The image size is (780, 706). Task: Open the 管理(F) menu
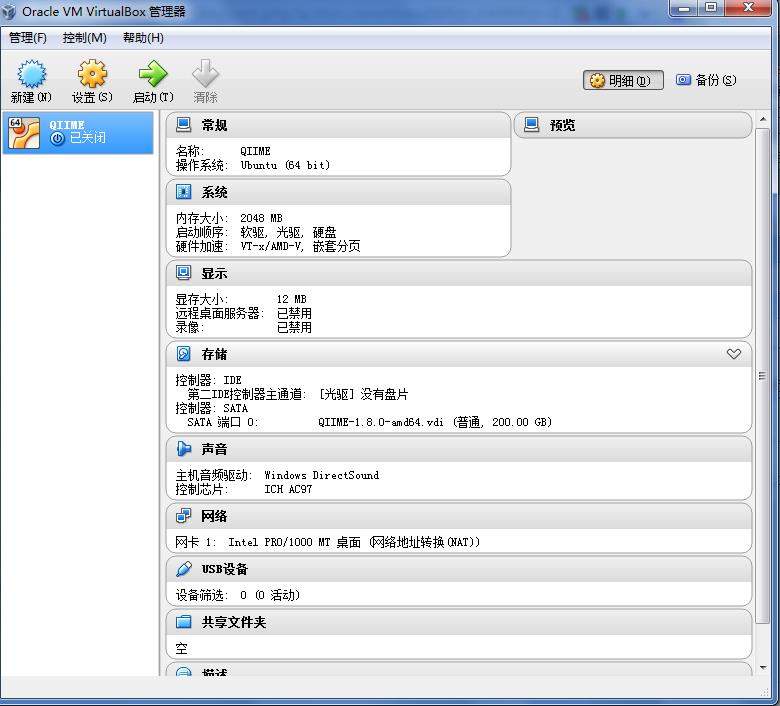(28, 38)
